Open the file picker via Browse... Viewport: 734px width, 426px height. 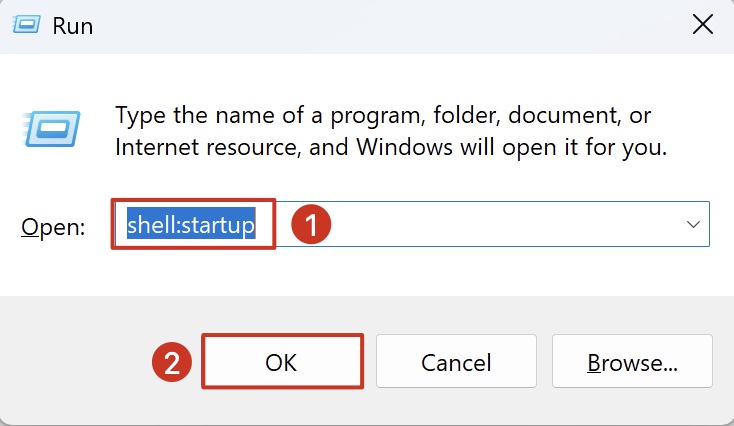(x=632, y=361)
